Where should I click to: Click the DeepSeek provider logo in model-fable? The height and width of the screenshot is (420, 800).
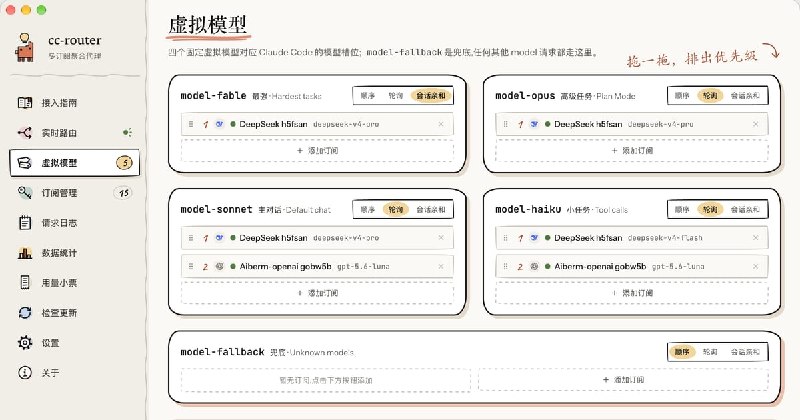tap(219, 124)
